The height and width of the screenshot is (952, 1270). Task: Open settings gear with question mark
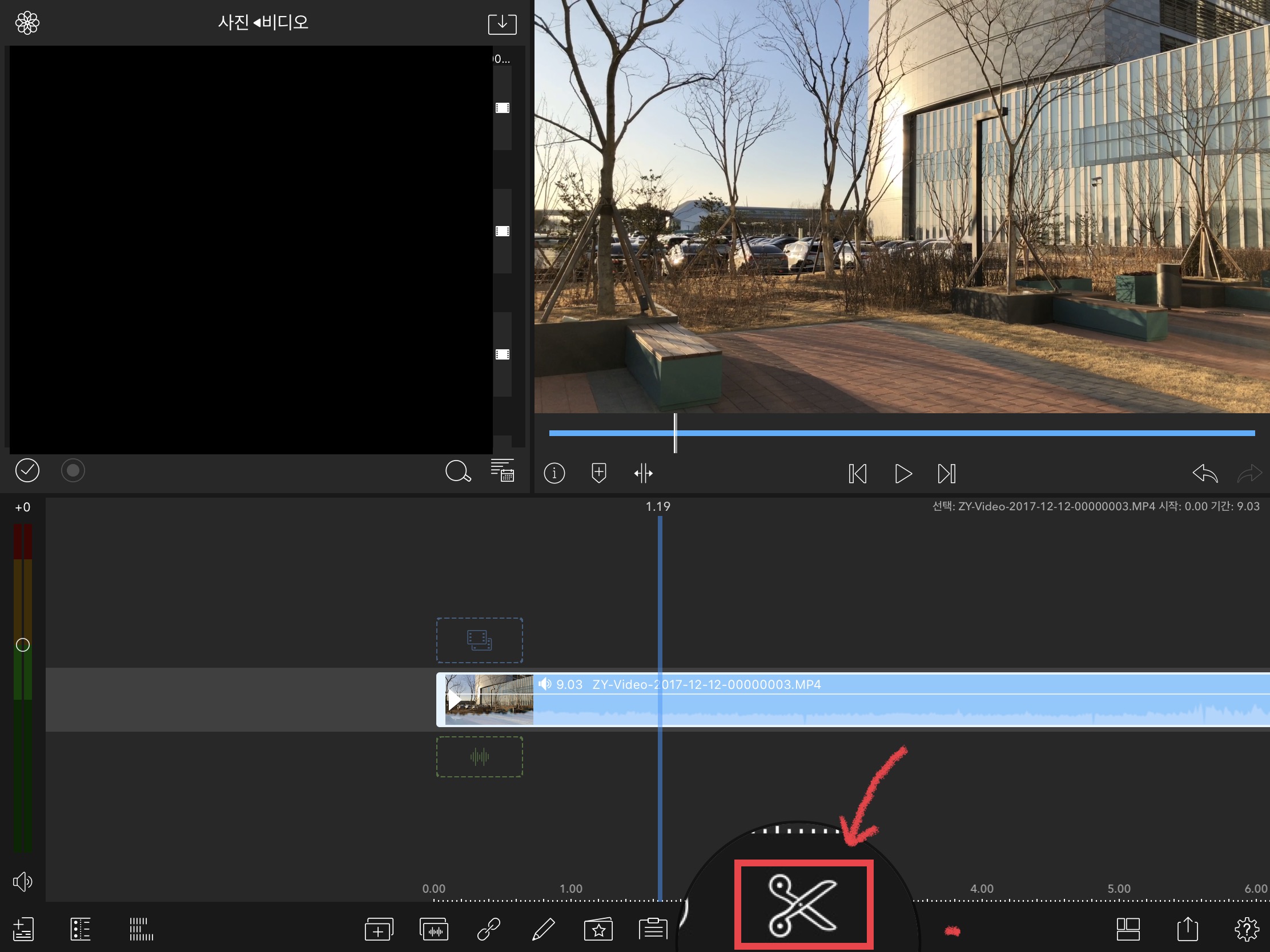[1247, 929]
